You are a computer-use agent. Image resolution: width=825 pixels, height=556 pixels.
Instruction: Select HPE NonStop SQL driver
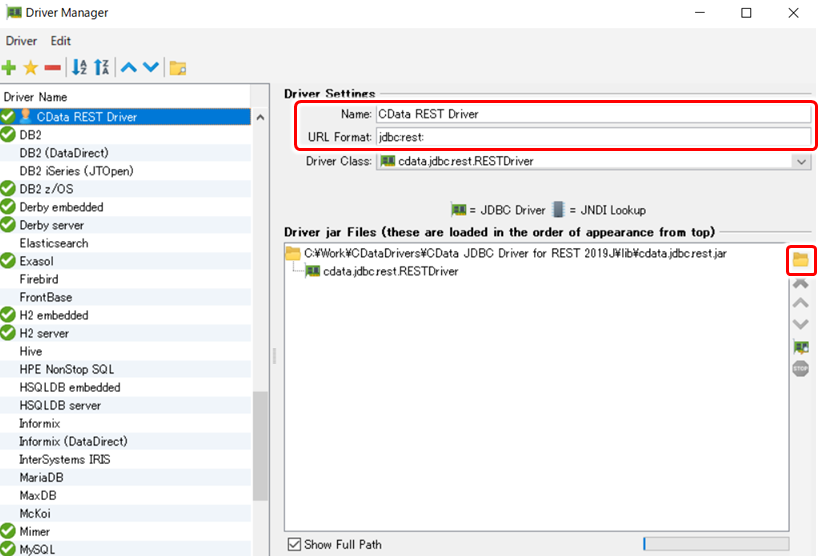coord(125,369)
